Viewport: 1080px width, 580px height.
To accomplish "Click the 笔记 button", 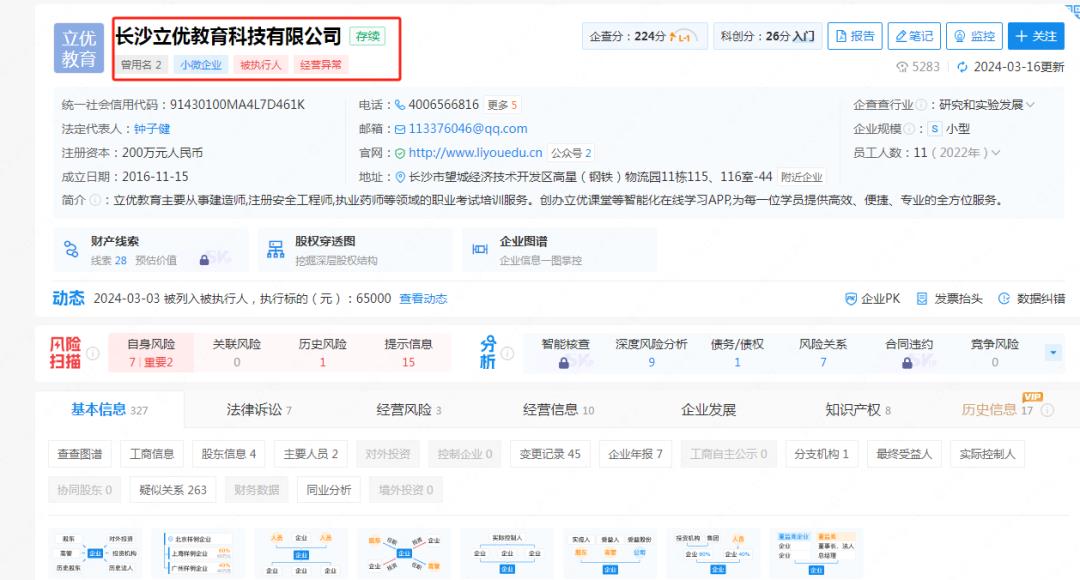I will click(914, 37).
